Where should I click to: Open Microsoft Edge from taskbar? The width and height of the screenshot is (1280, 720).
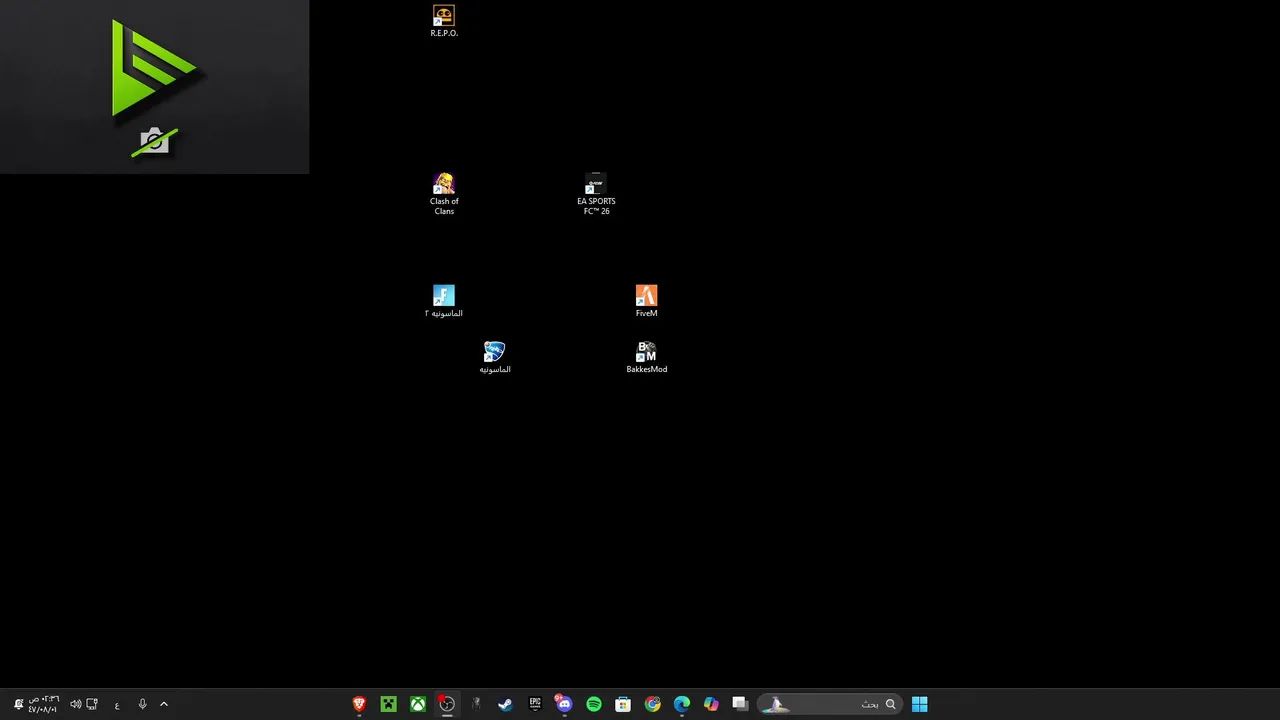[x=682, y=704]
